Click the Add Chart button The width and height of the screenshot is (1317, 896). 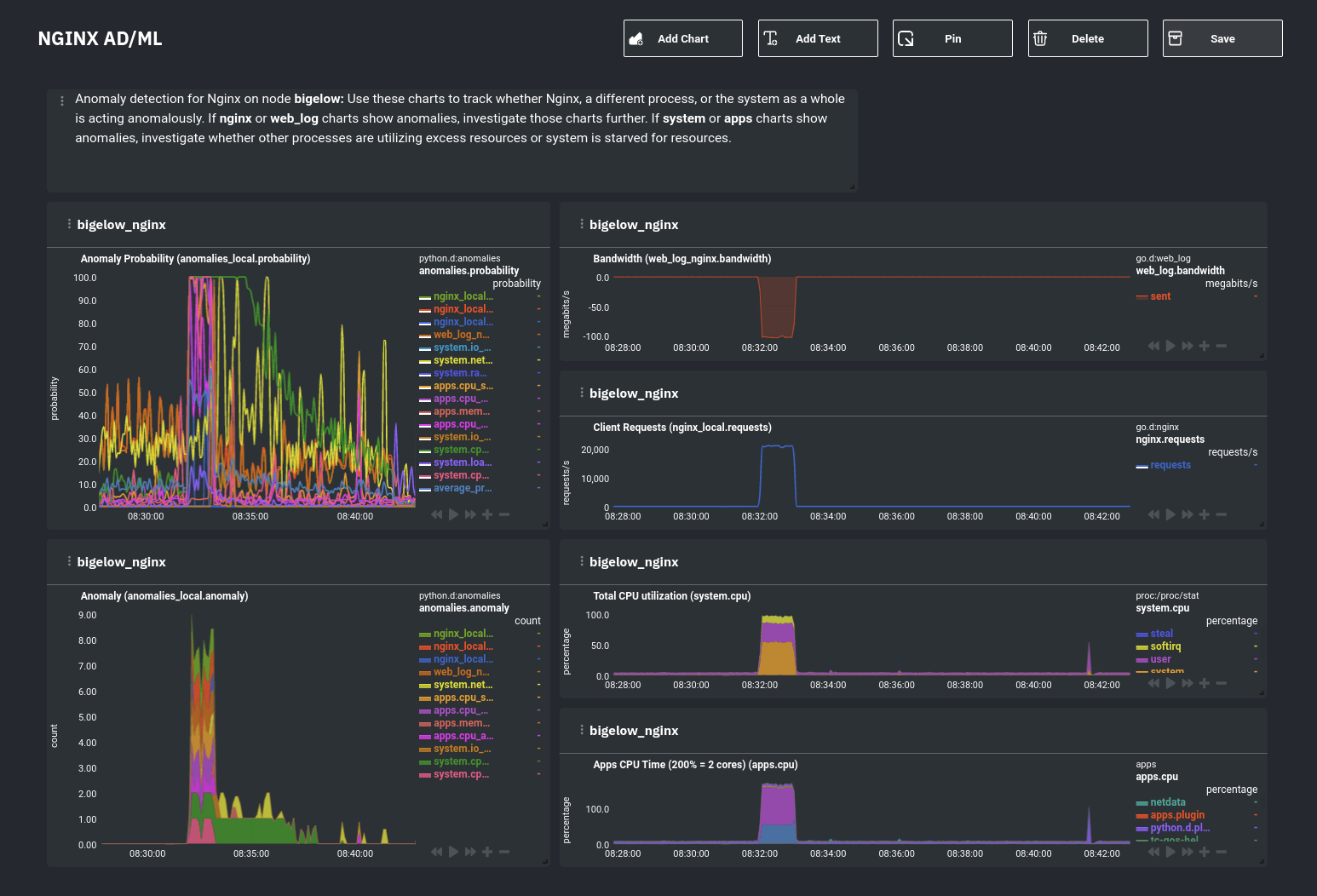682,38
